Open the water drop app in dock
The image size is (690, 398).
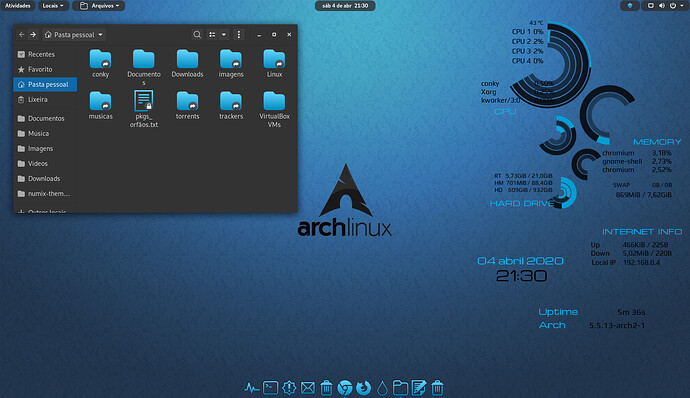(382, 388)
